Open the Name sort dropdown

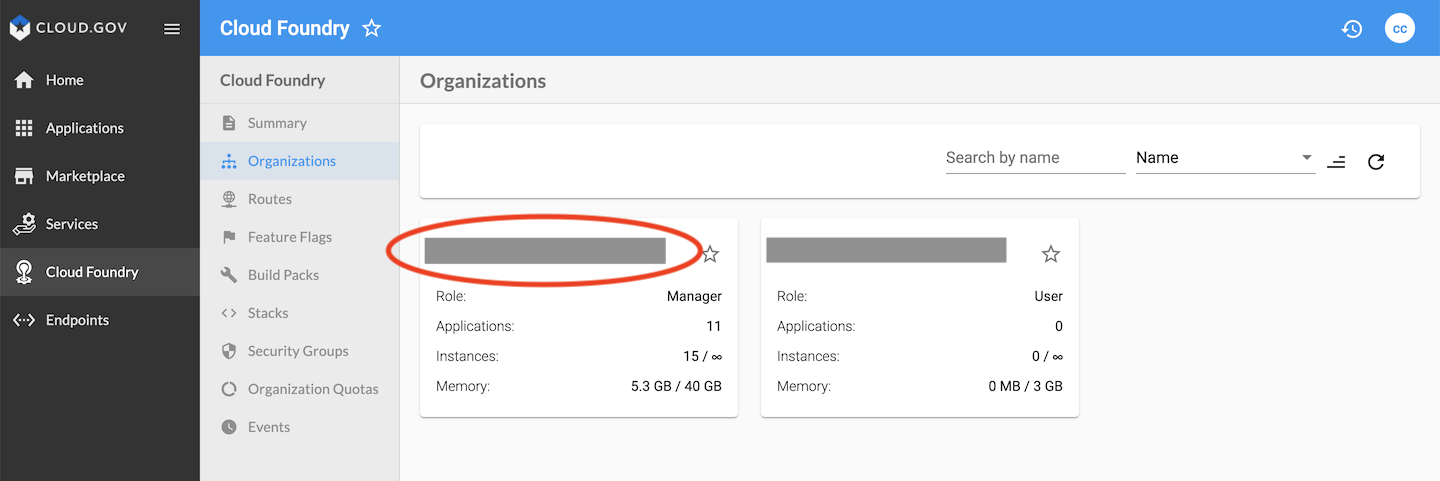pyautogui.click(x=1226, y=158)
